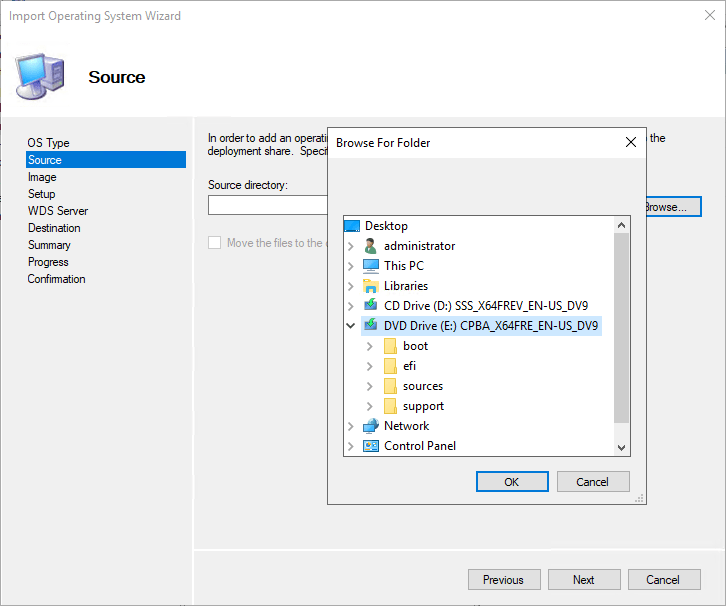The width and height of the screenshot is (726, 606).
Task: Click the folder tree scroll down arrow
Action: point(622,448)
